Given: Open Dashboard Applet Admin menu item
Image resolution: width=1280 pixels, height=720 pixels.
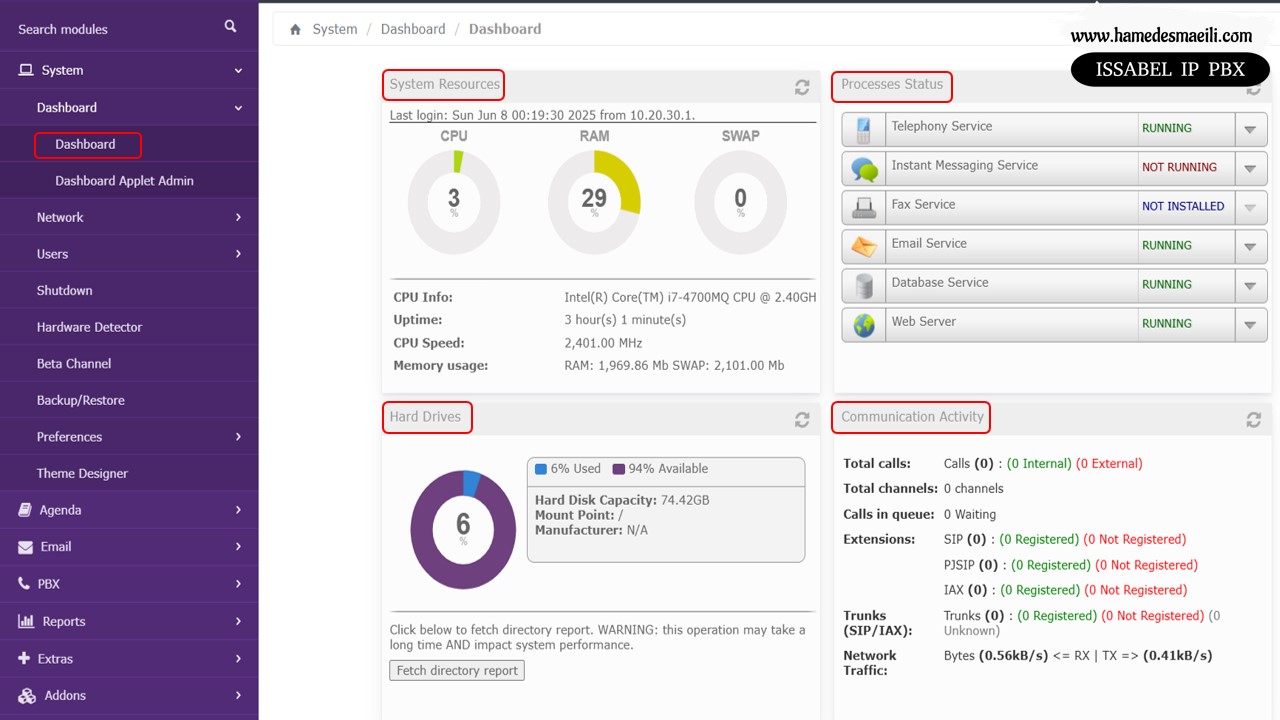Looking at the screenshot, I should (x=124, y=181).
